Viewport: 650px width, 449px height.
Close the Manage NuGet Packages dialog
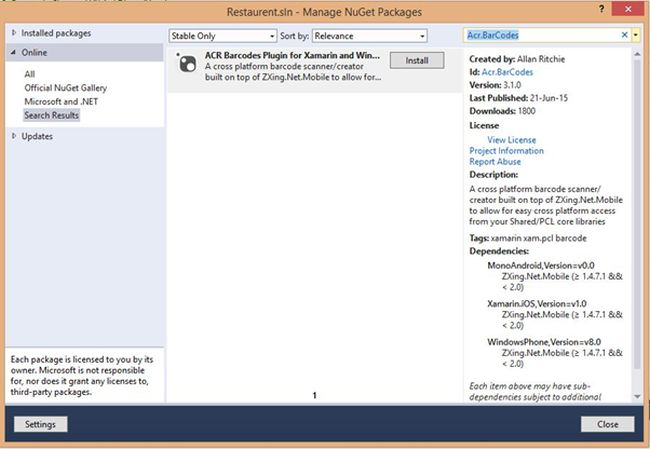pyautogui.click(x=628, y=9)
